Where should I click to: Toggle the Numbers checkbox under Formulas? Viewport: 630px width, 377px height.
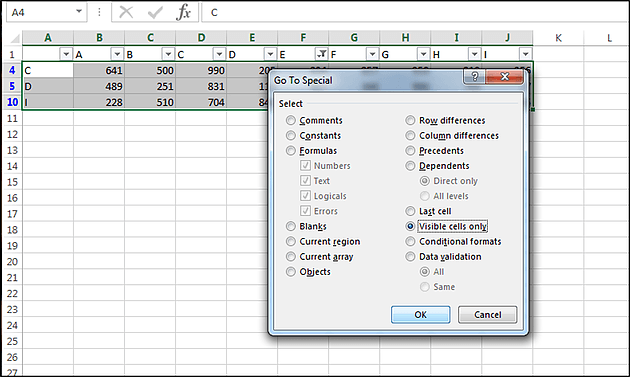(x=305, y=165)
